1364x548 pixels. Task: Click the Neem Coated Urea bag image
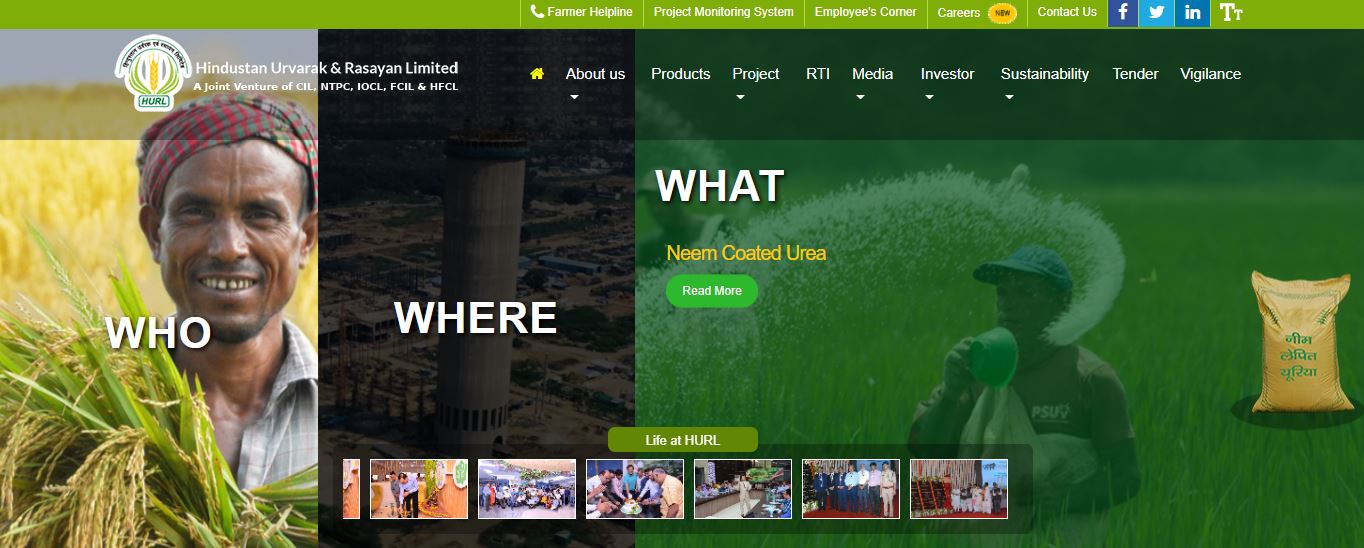click(x=1301, y=341)
